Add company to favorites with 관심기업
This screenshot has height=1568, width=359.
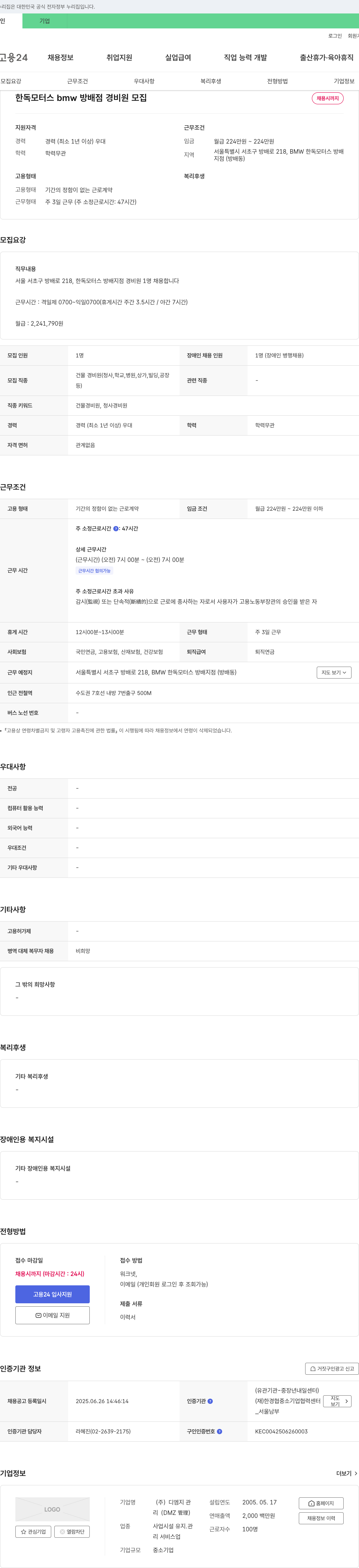33,1531
